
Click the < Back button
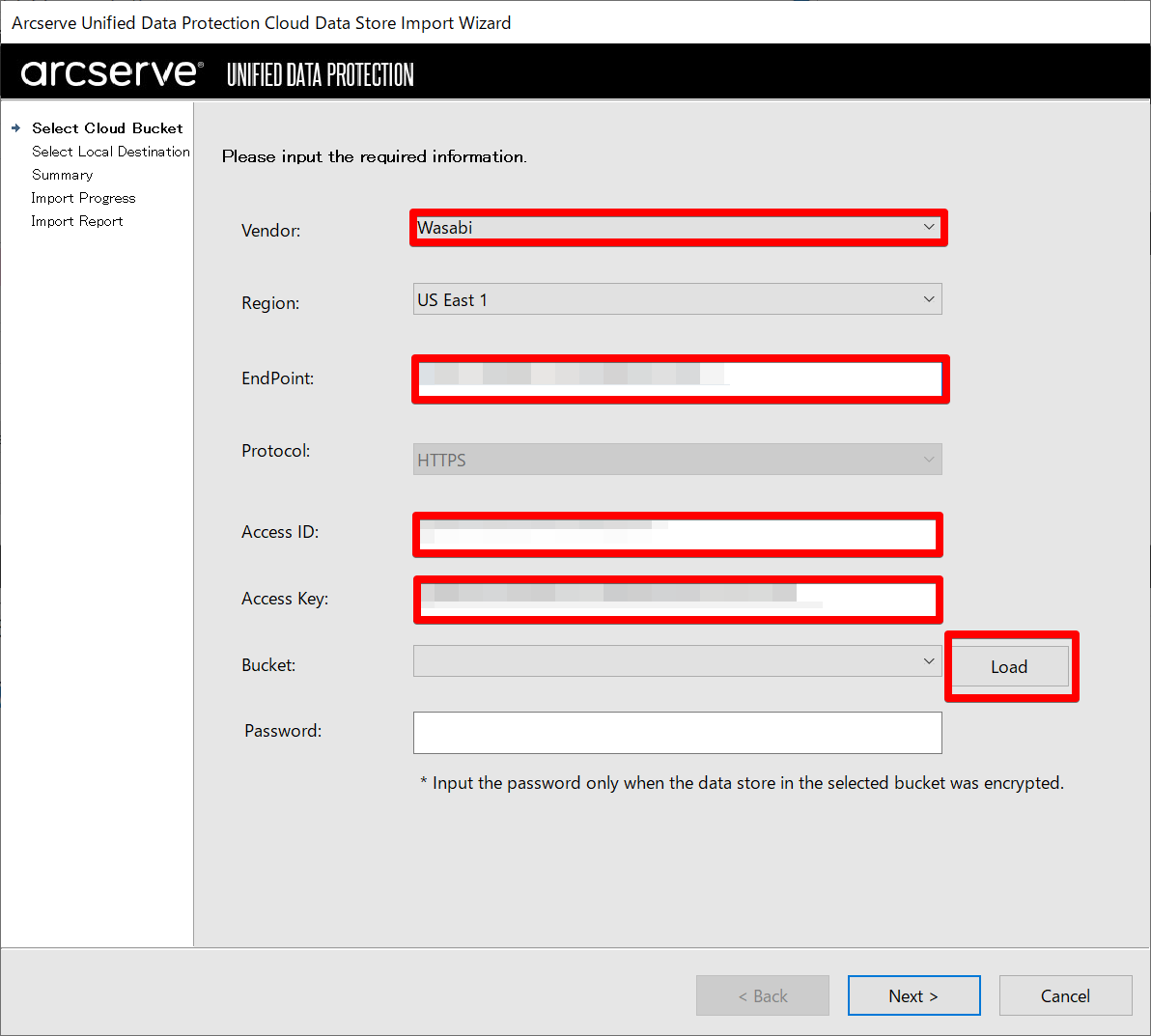[763, 995]
